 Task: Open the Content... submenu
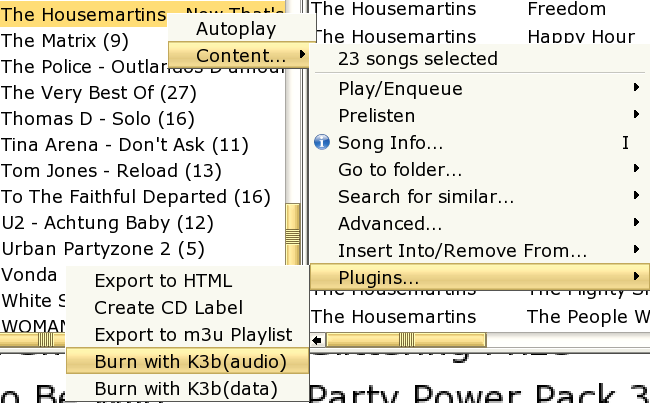click(x=240, y=56)
